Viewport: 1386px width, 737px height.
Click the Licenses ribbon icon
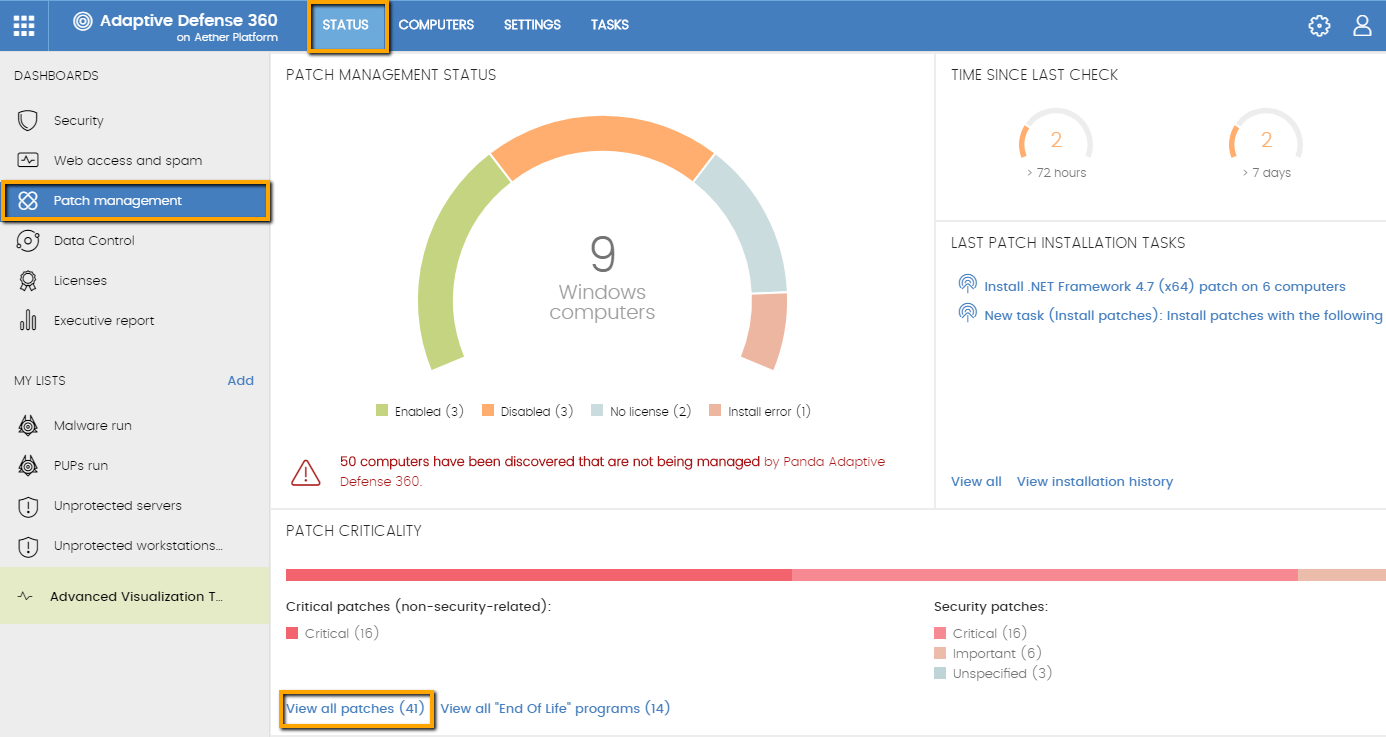(x=28, y=281)
